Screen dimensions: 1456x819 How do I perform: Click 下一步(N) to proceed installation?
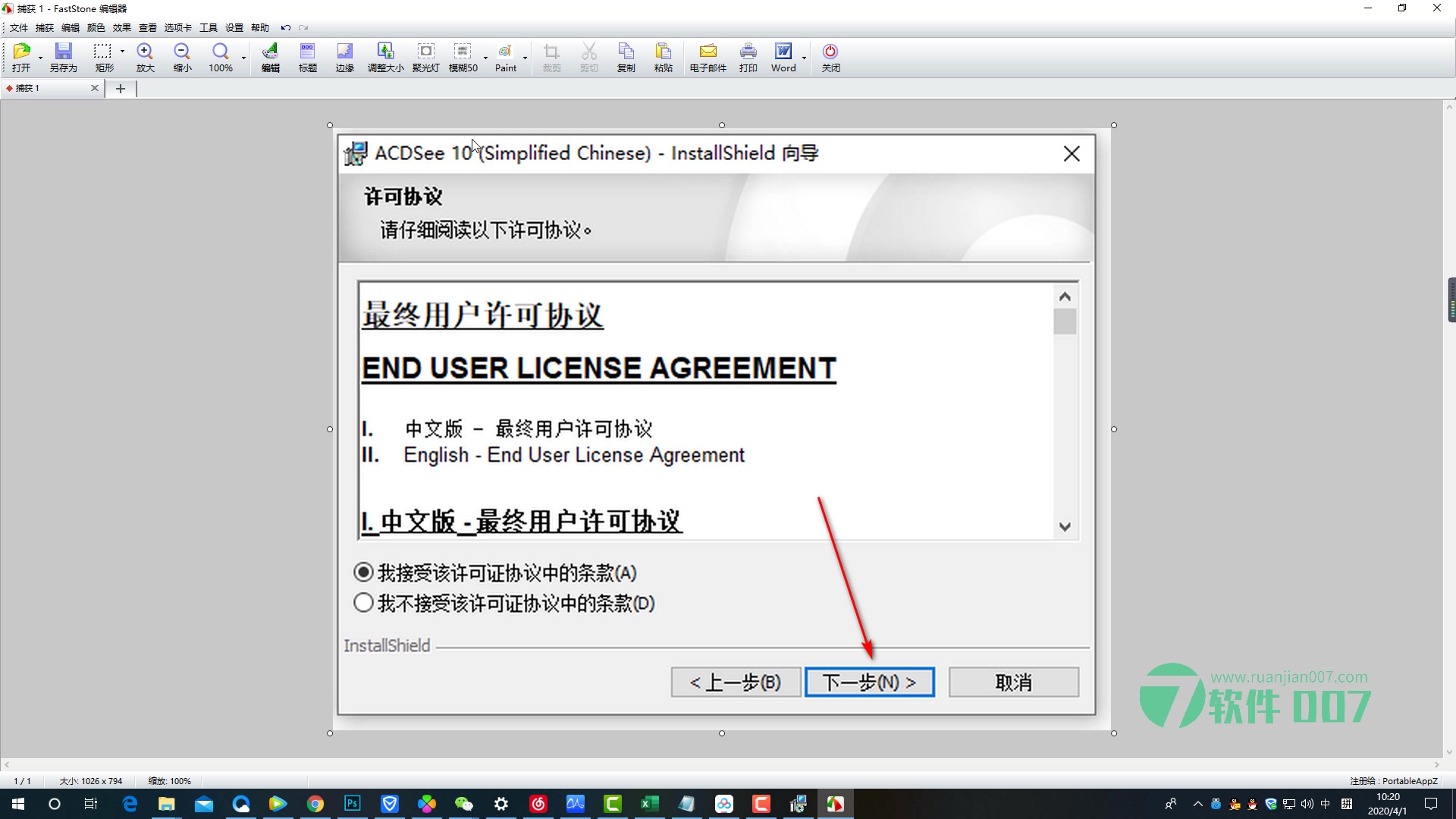(870, 681)
